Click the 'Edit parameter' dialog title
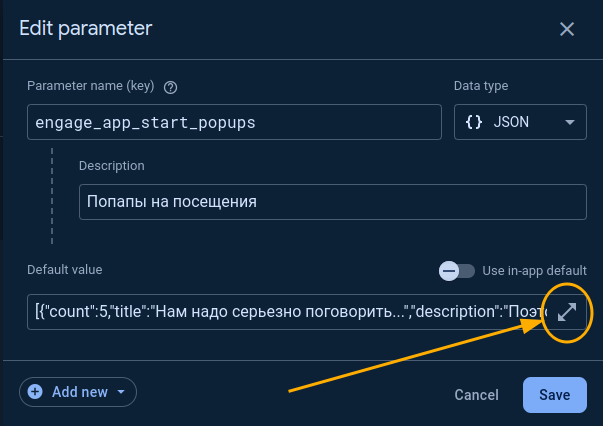 tap(86, 28)
